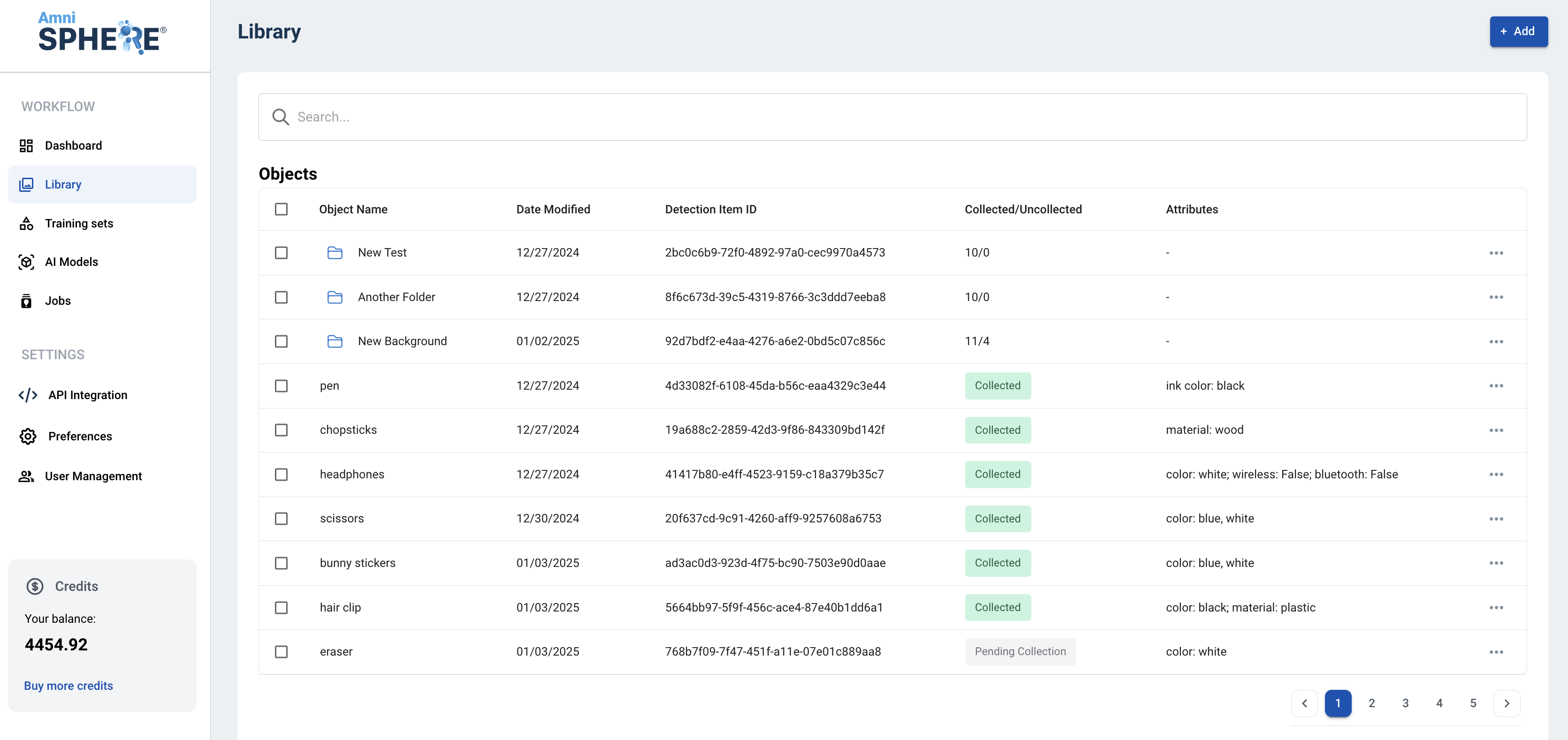This screenshot has height=740, width=1568.
Task: Open three-dot menu for headphones row
Action: click(x=1496, y=475)
